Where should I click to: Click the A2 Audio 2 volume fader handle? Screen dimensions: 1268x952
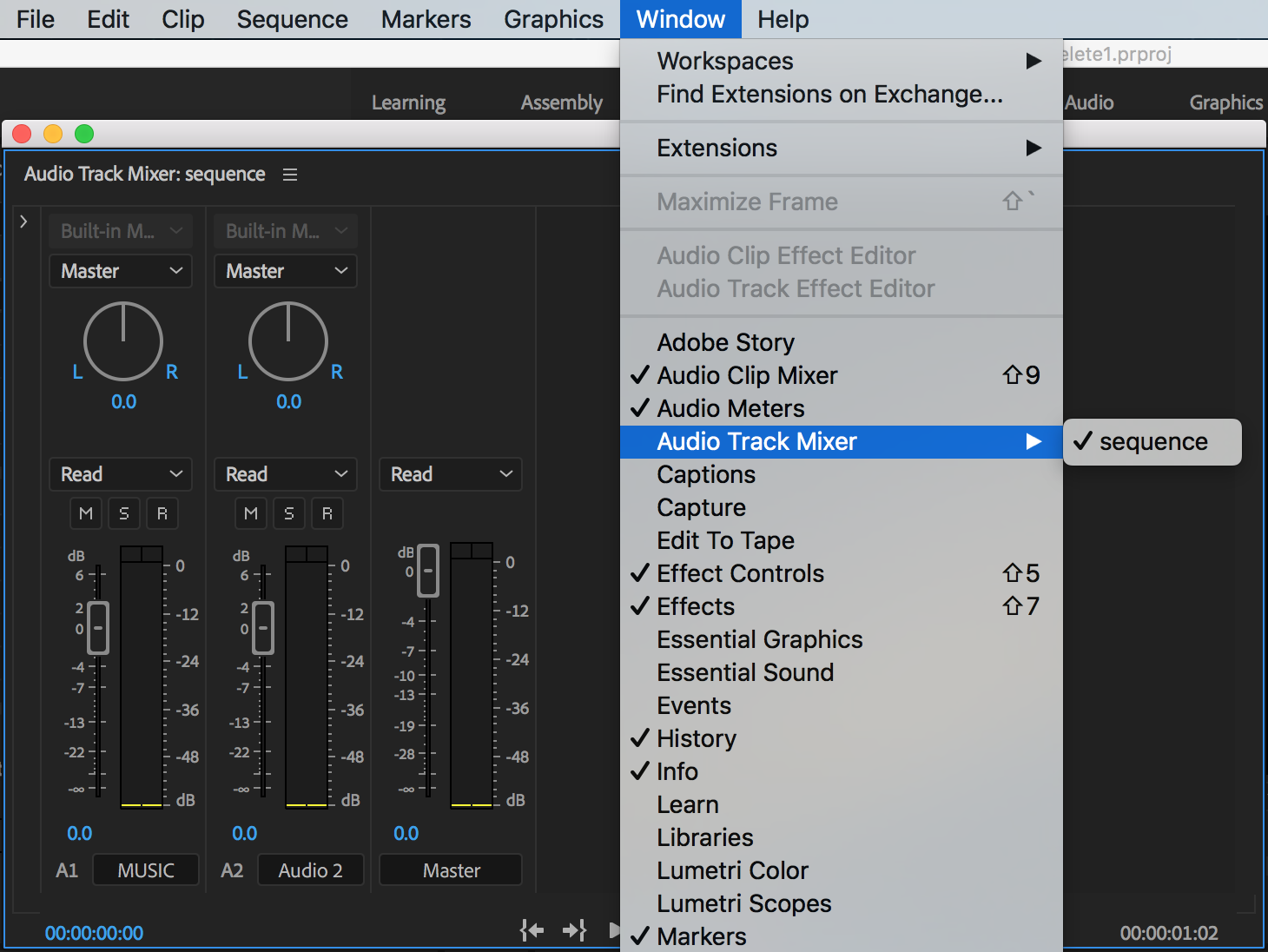point(263,627)
